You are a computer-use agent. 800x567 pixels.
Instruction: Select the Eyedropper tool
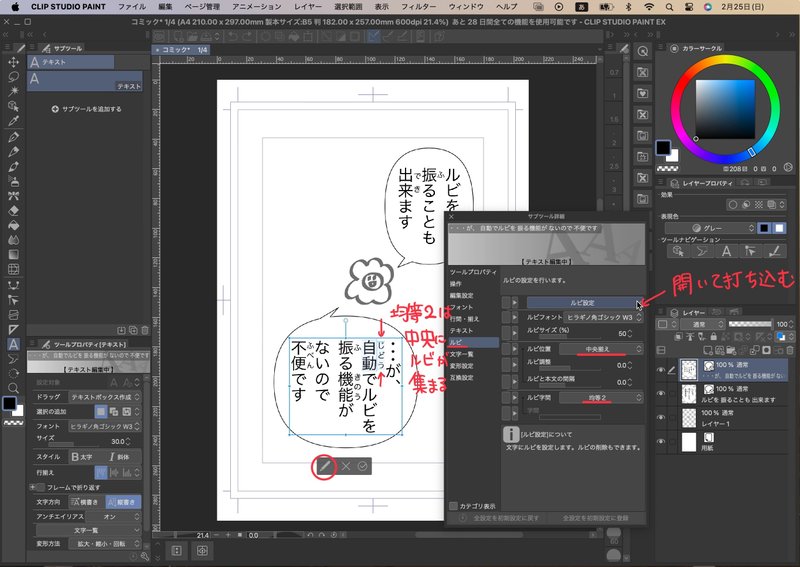(13, 121)
